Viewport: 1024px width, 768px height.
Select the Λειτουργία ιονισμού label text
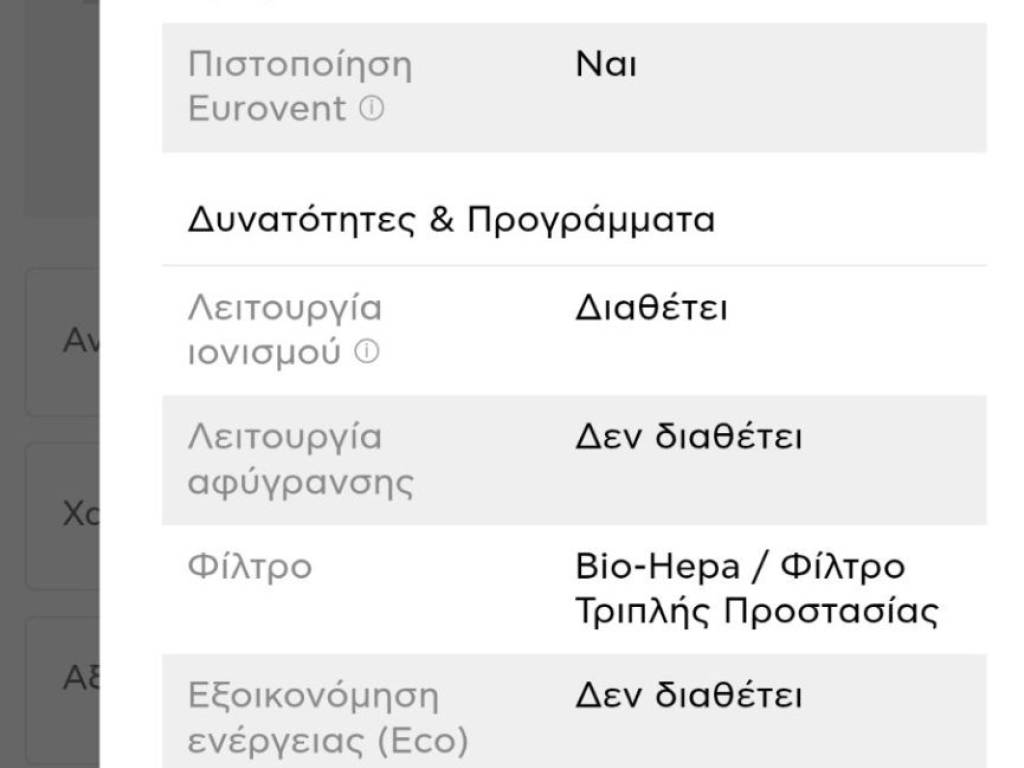coord(284,330)
